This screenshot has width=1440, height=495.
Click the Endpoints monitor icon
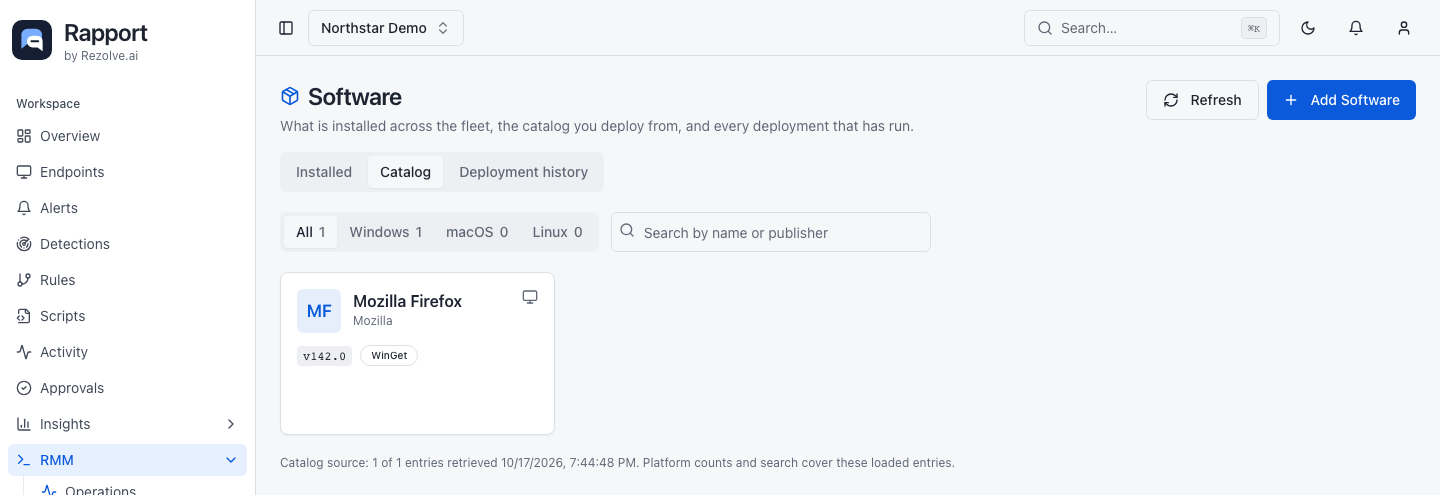(x=24, y=172)
